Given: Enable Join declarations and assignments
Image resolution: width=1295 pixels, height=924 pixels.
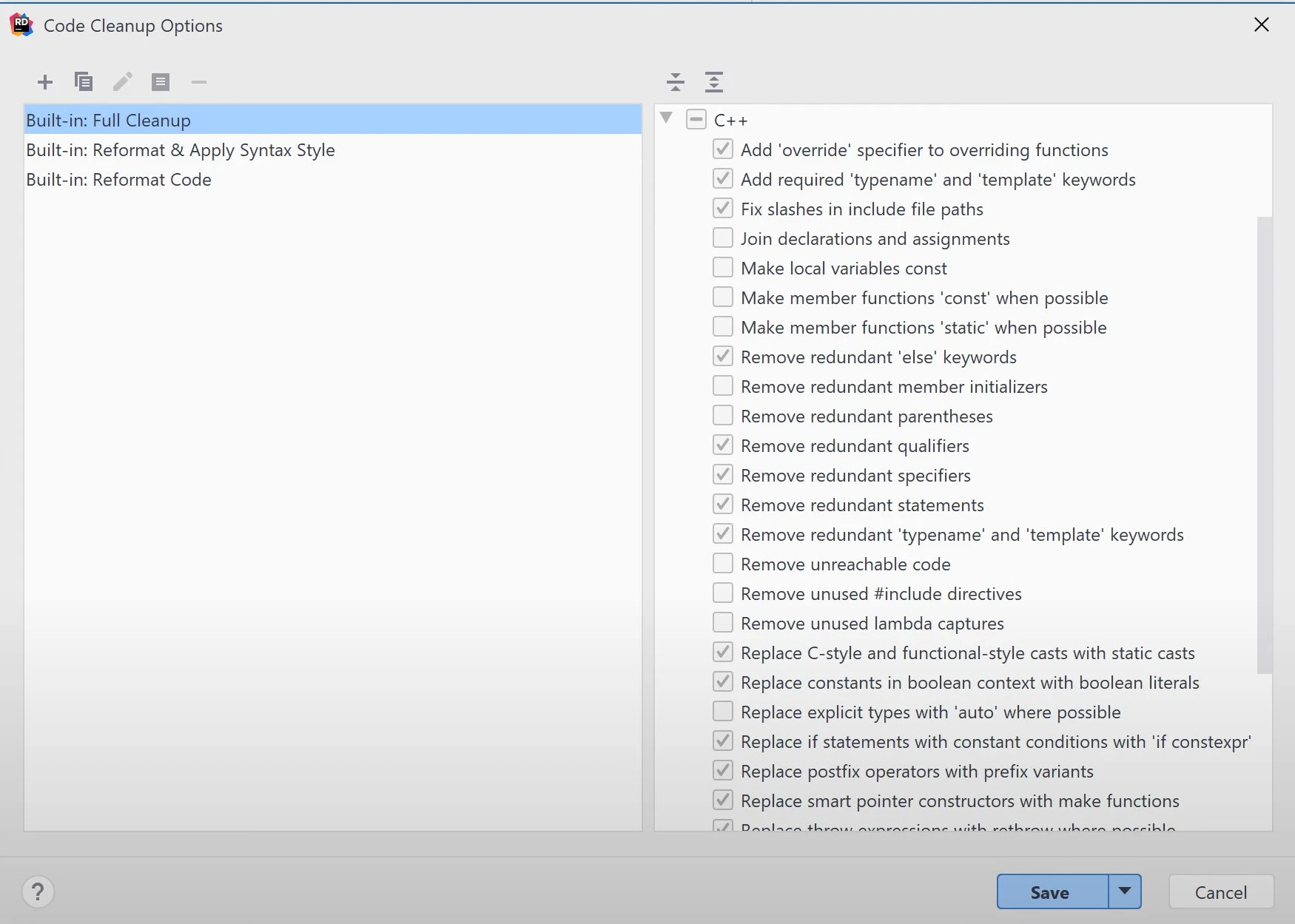Looking at the screenshot, I should click(723, 237).
